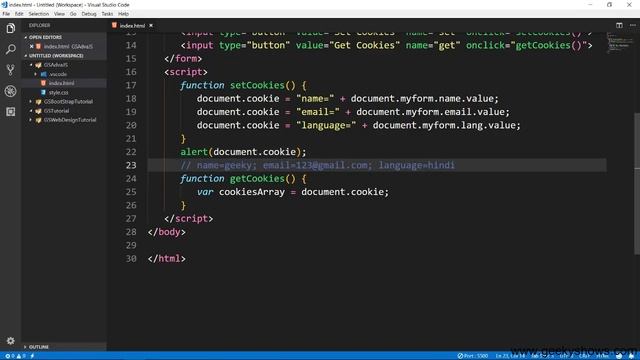The height and width of the screenshot is (360, 640).
Task: Click the commented text on line 23
Action: tap(318, 165)
